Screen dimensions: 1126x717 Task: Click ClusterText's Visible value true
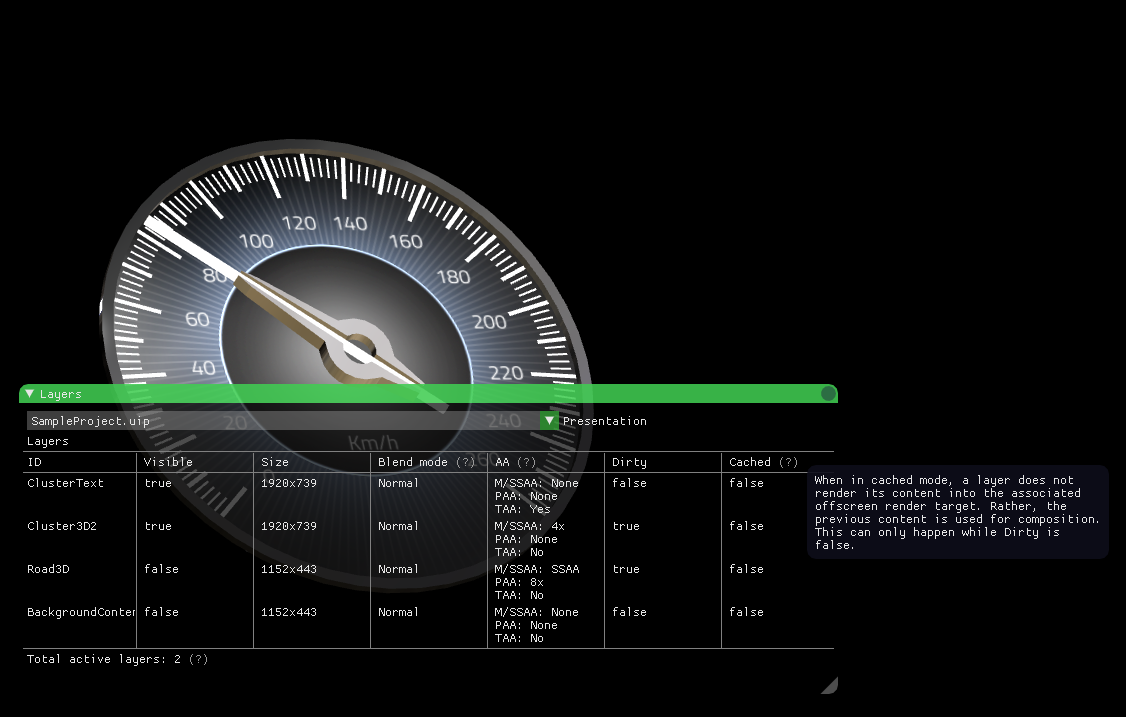pyautogui.click(x=158, y=483)
